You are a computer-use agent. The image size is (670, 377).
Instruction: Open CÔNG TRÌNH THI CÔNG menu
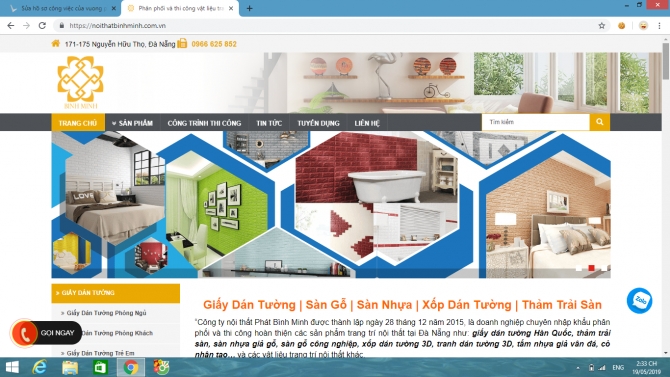point(204,123)
